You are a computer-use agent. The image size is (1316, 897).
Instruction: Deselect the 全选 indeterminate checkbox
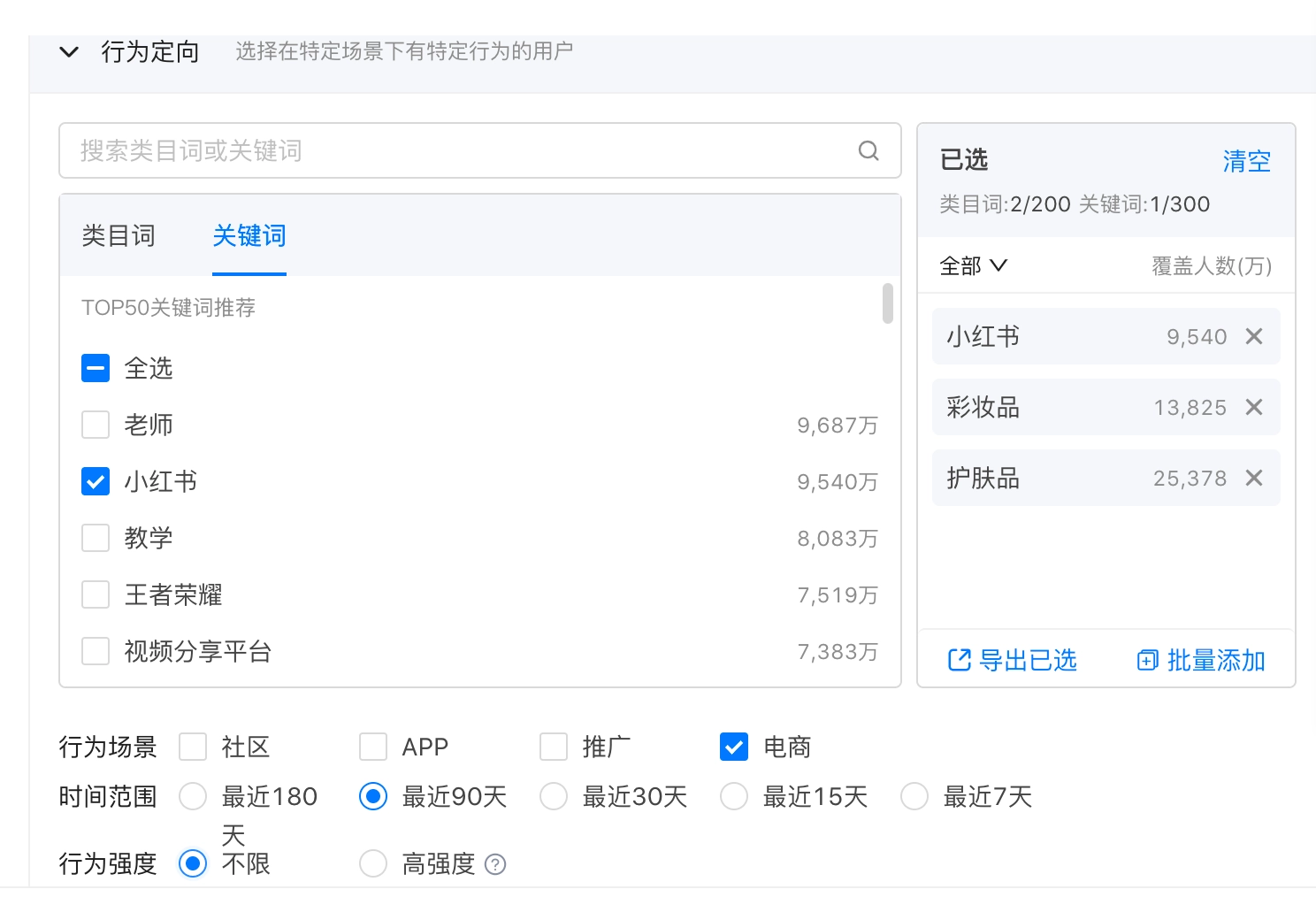pos(95,368)
